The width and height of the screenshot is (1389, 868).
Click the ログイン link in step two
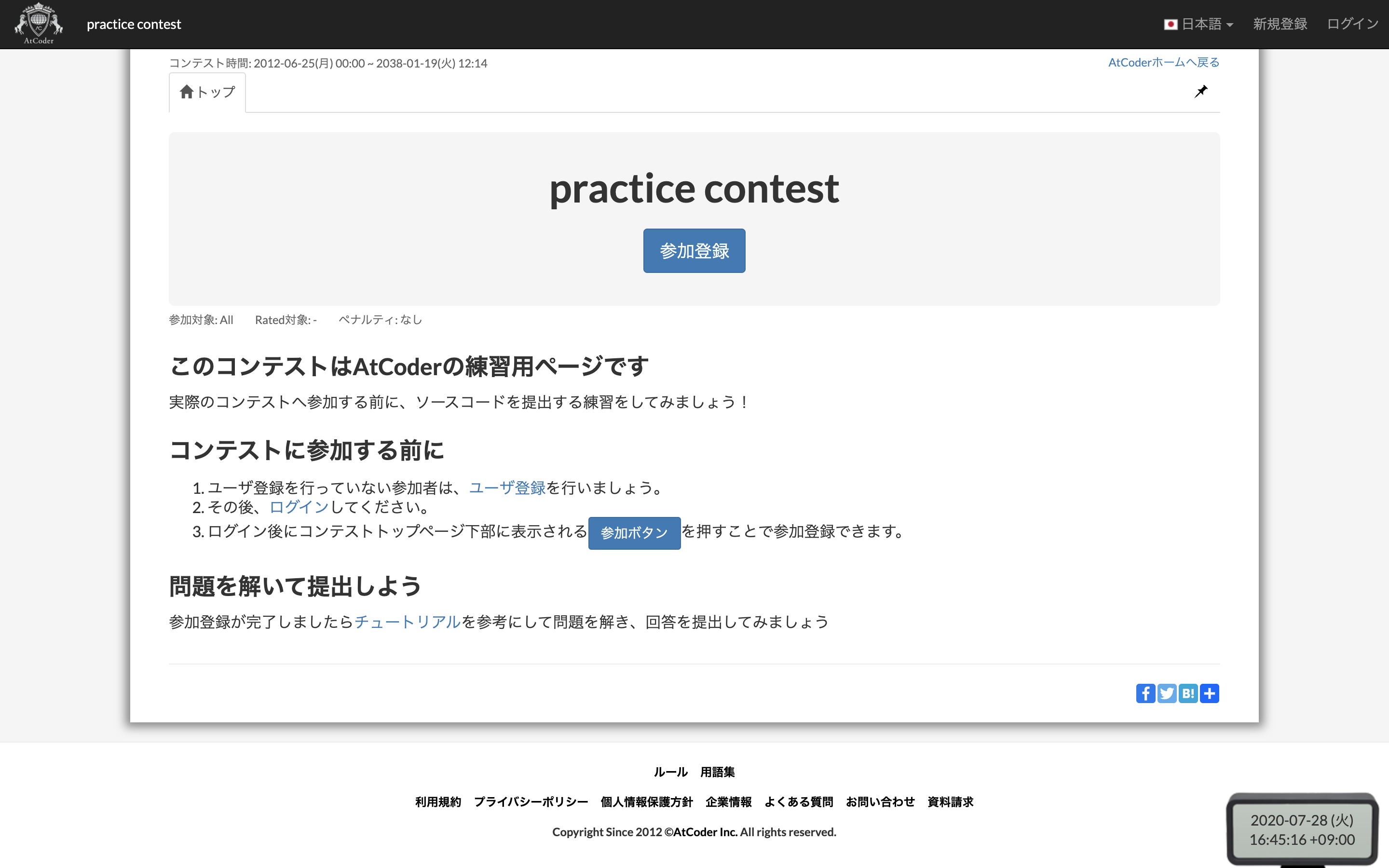pos(299,507)
